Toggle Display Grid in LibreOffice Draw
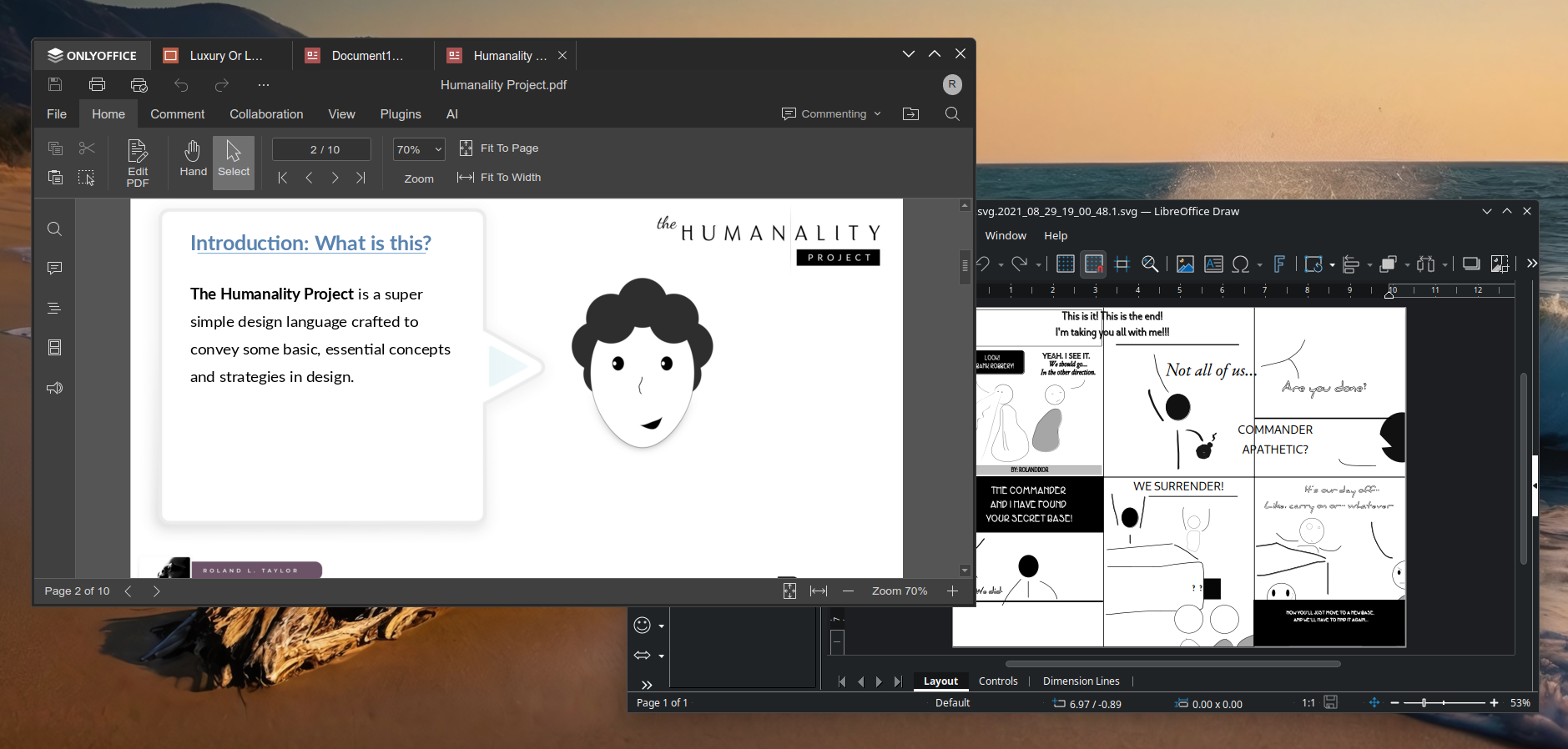The width and height of the screenshot is (1568, 749). pyautogui.click(x=1065, y=264)
